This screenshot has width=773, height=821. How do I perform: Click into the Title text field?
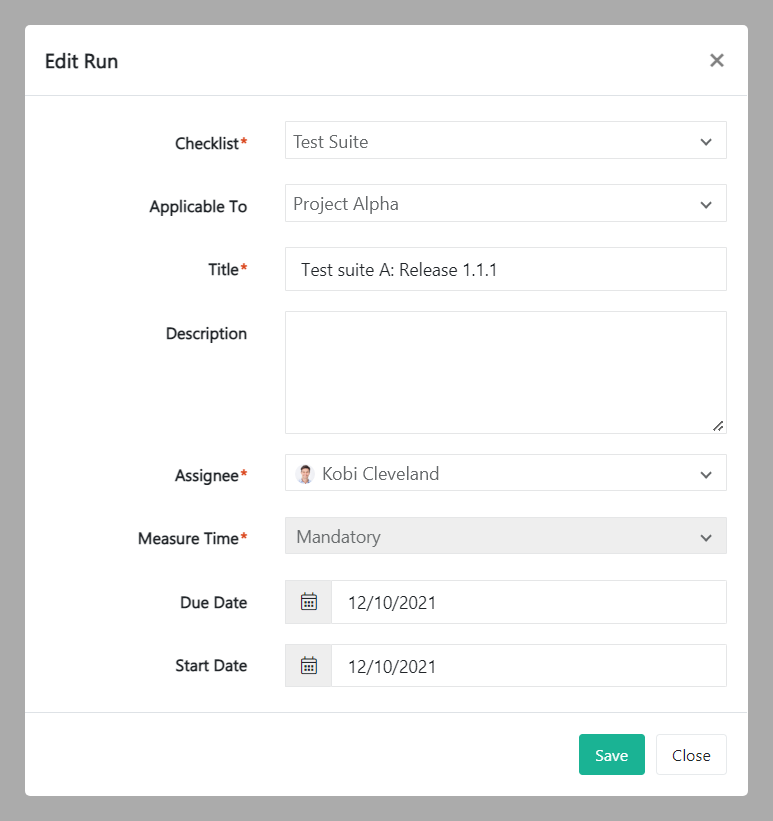505,270
